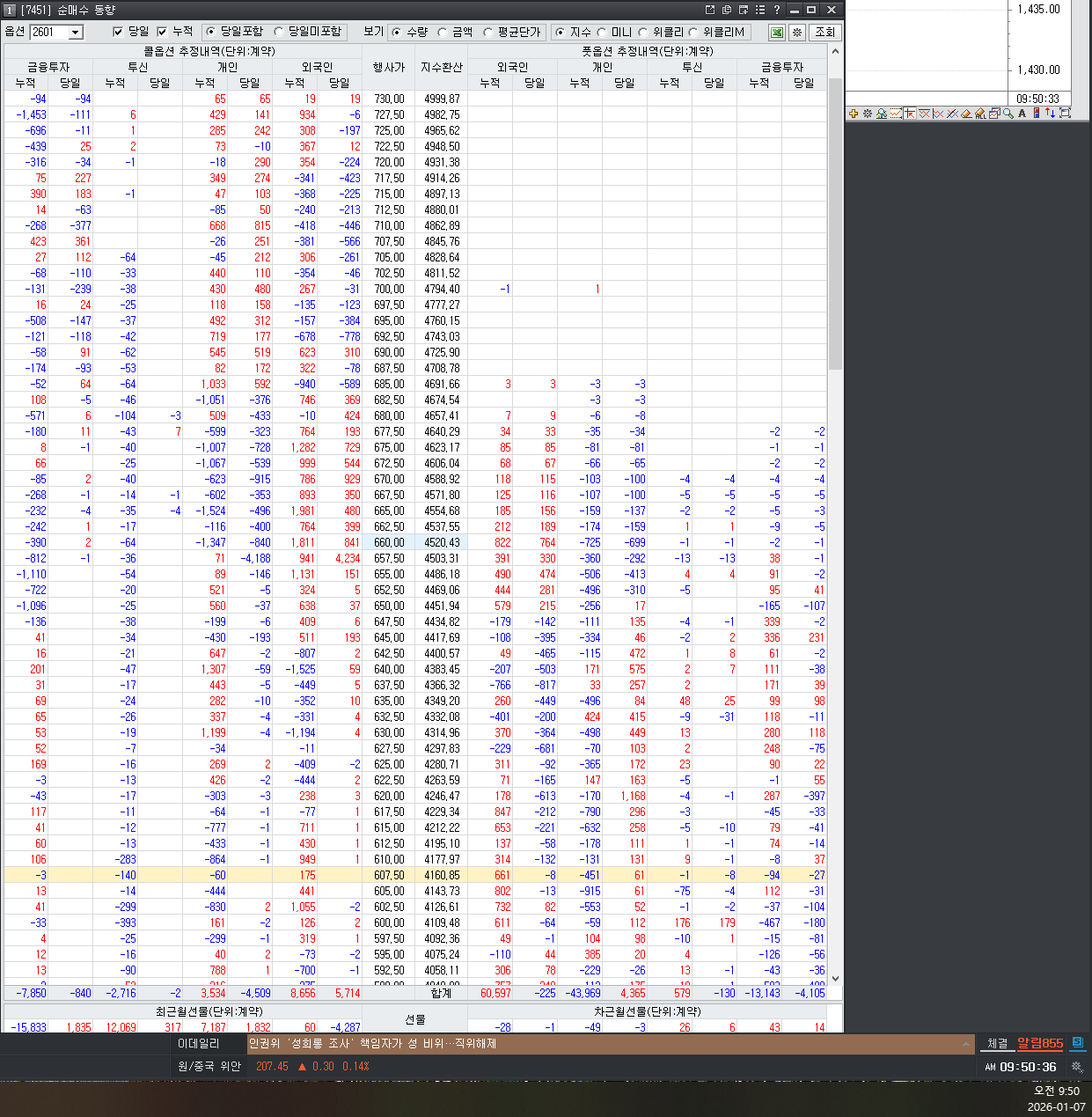Open the gear settings icon on the chart toolbar
Screen dimensions: 1092x1117
pos(867,114)
